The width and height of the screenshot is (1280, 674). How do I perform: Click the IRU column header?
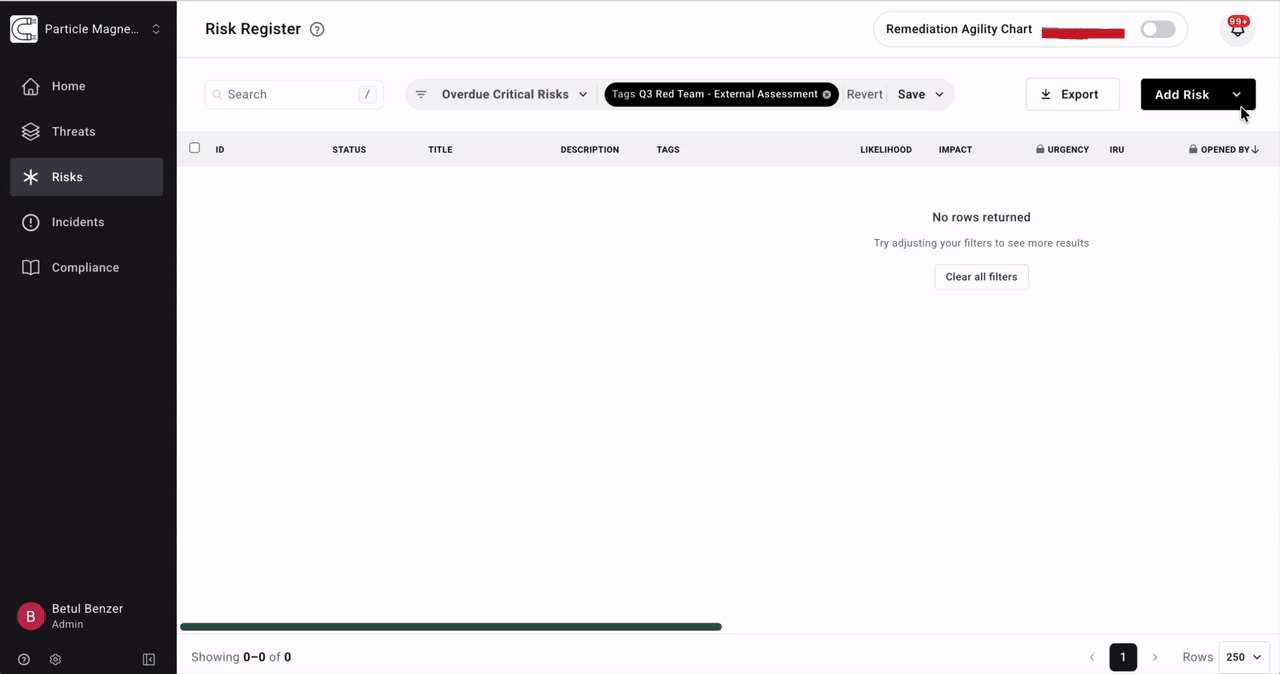[x=1117, y=149]
